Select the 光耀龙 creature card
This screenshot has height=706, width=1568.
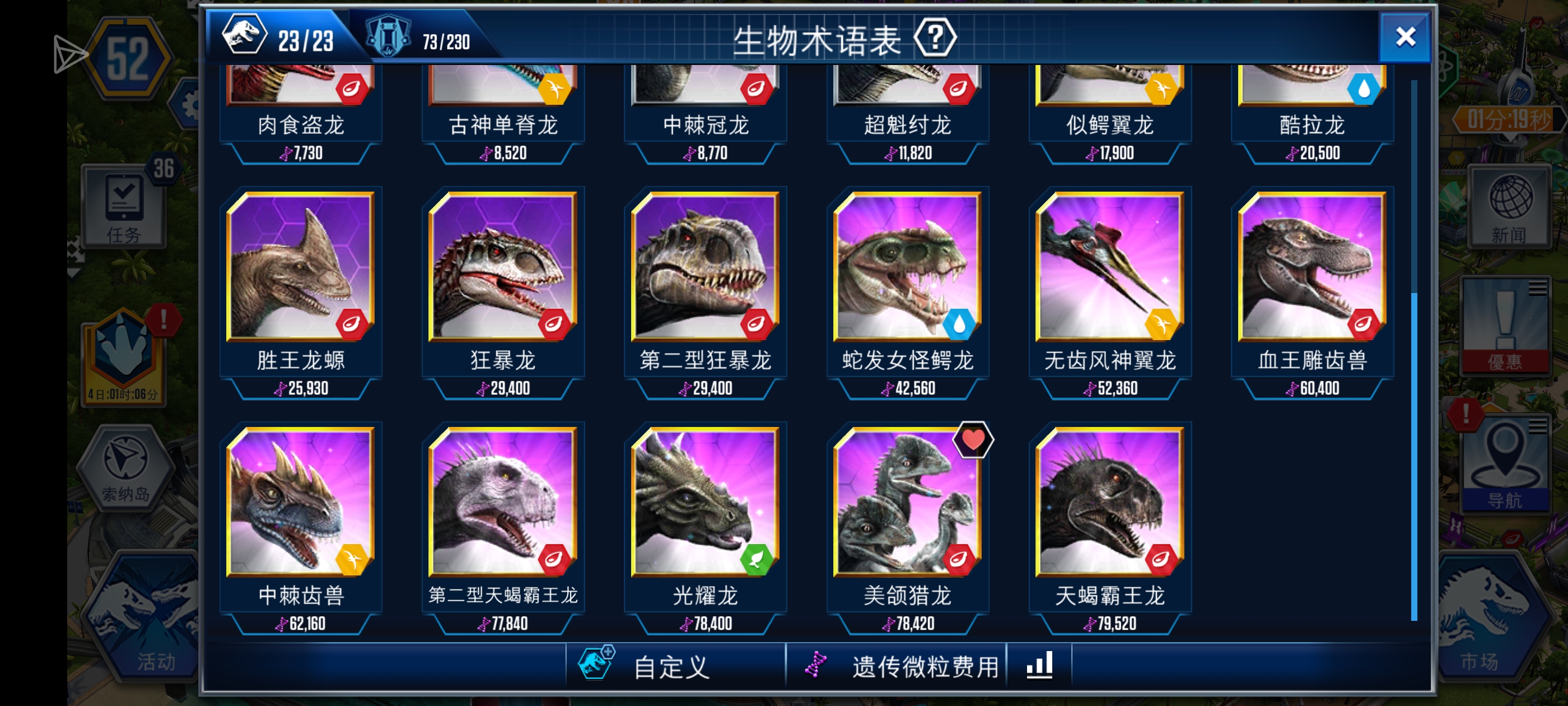click(705, 528)
